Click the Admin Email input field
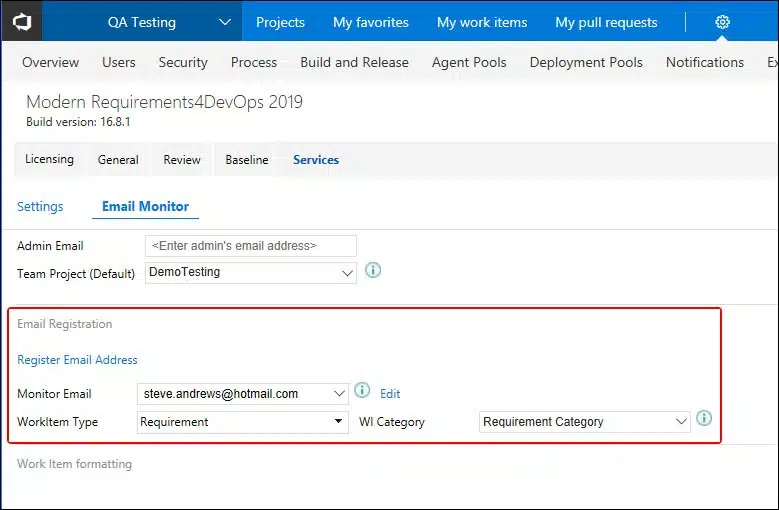 [x=250, y=245]
